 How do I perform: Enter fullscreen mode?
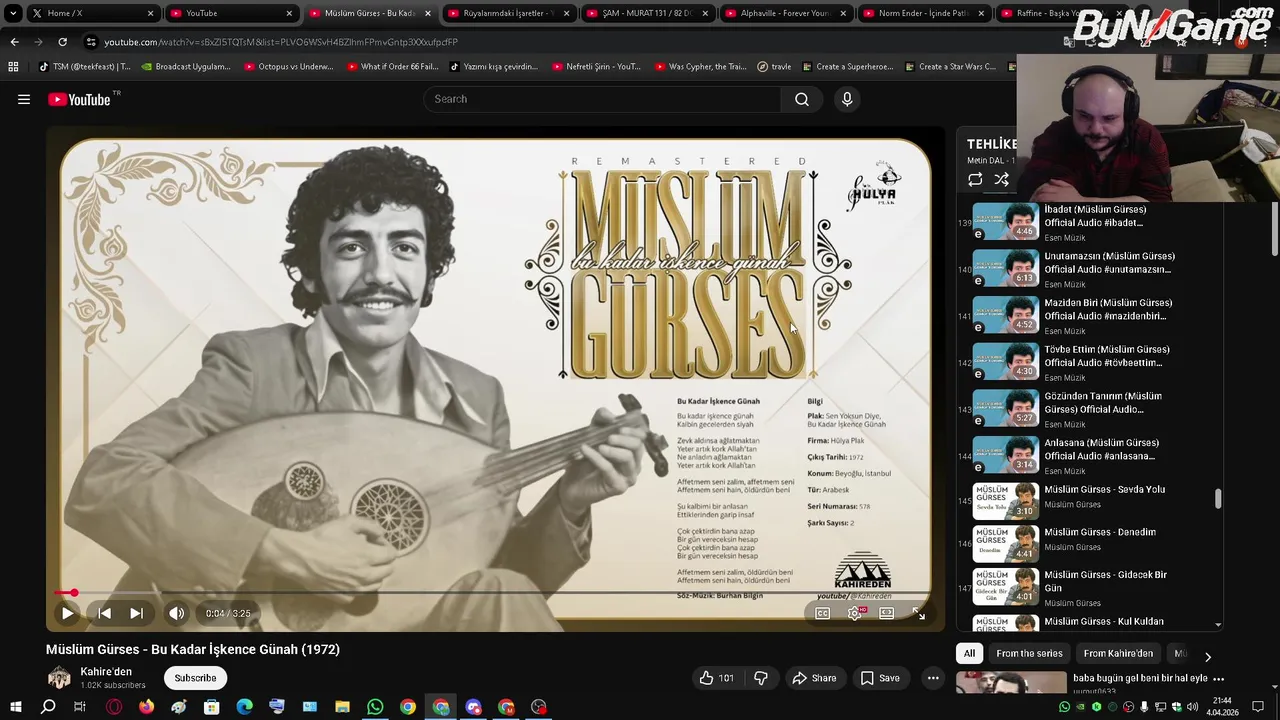click(x=919, y=614)
